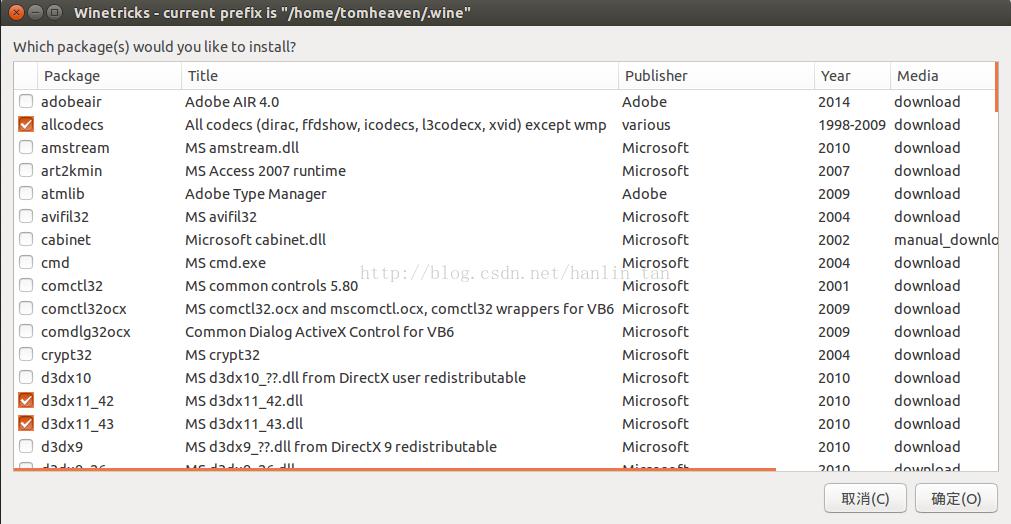Tick the amstream checkbox
This screenshot has width=1011, height=524.
tap(26, 148)
